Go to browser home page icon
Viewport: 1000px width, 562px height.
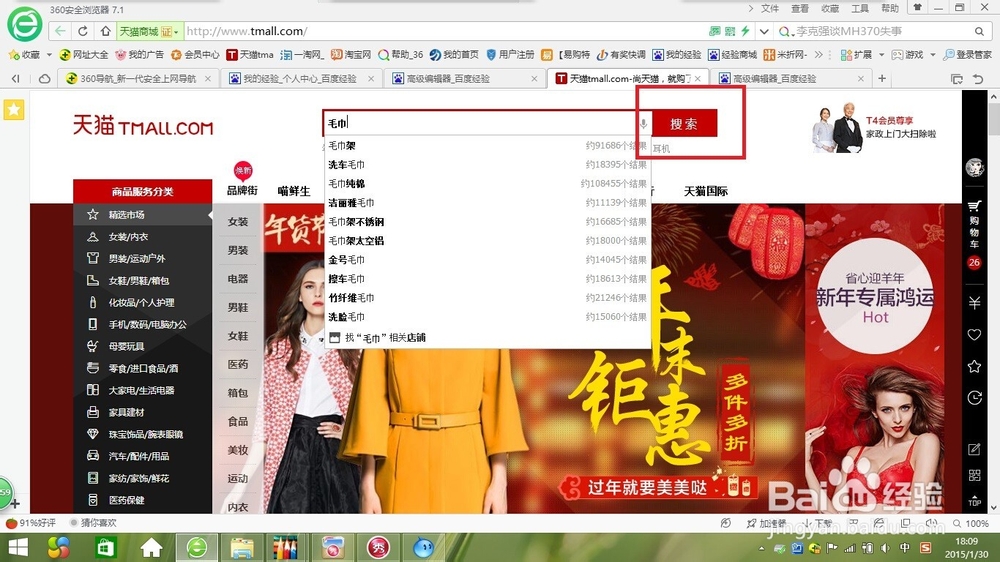click(105, 31)
